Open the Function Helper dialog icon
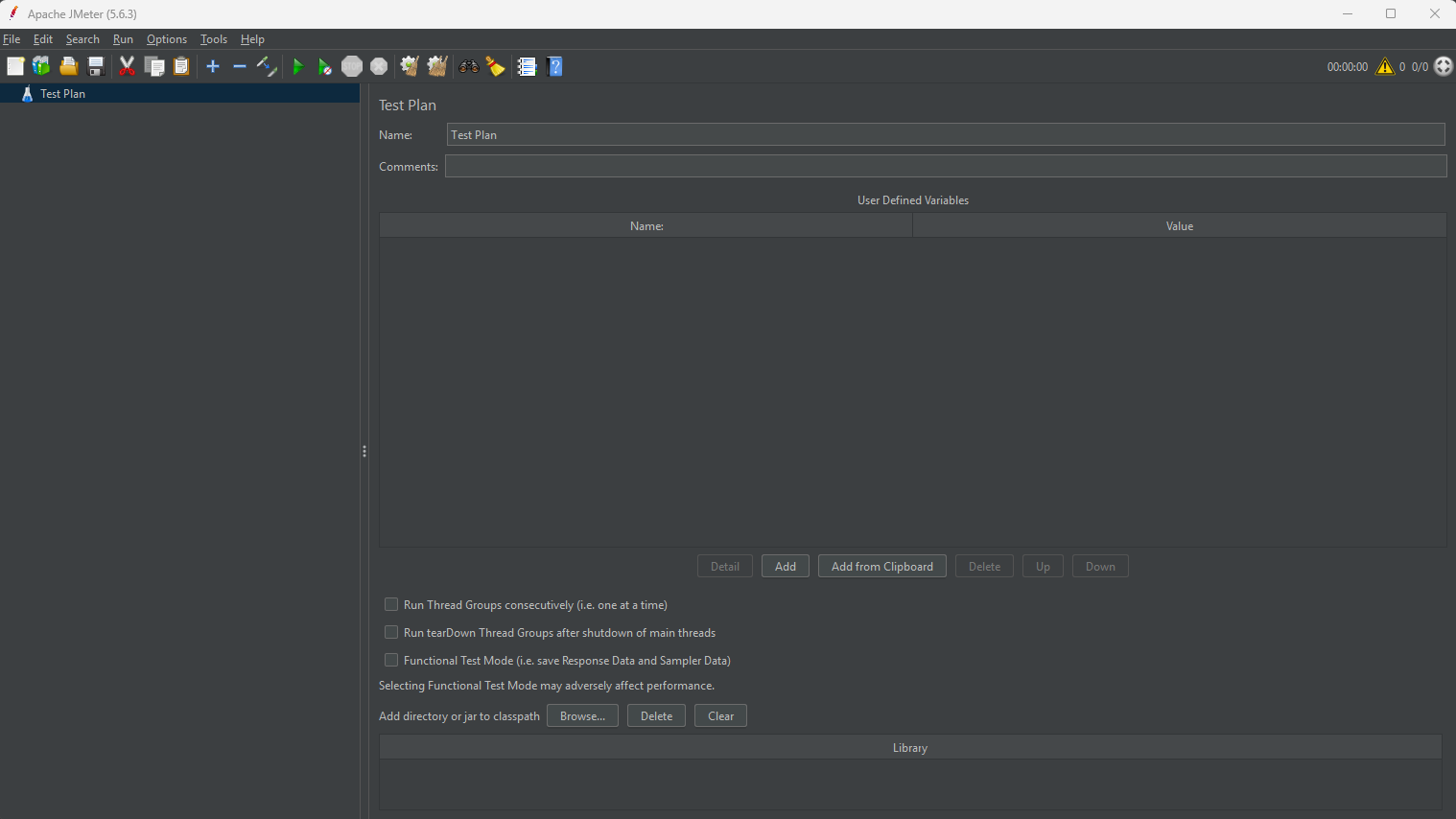 527,66
